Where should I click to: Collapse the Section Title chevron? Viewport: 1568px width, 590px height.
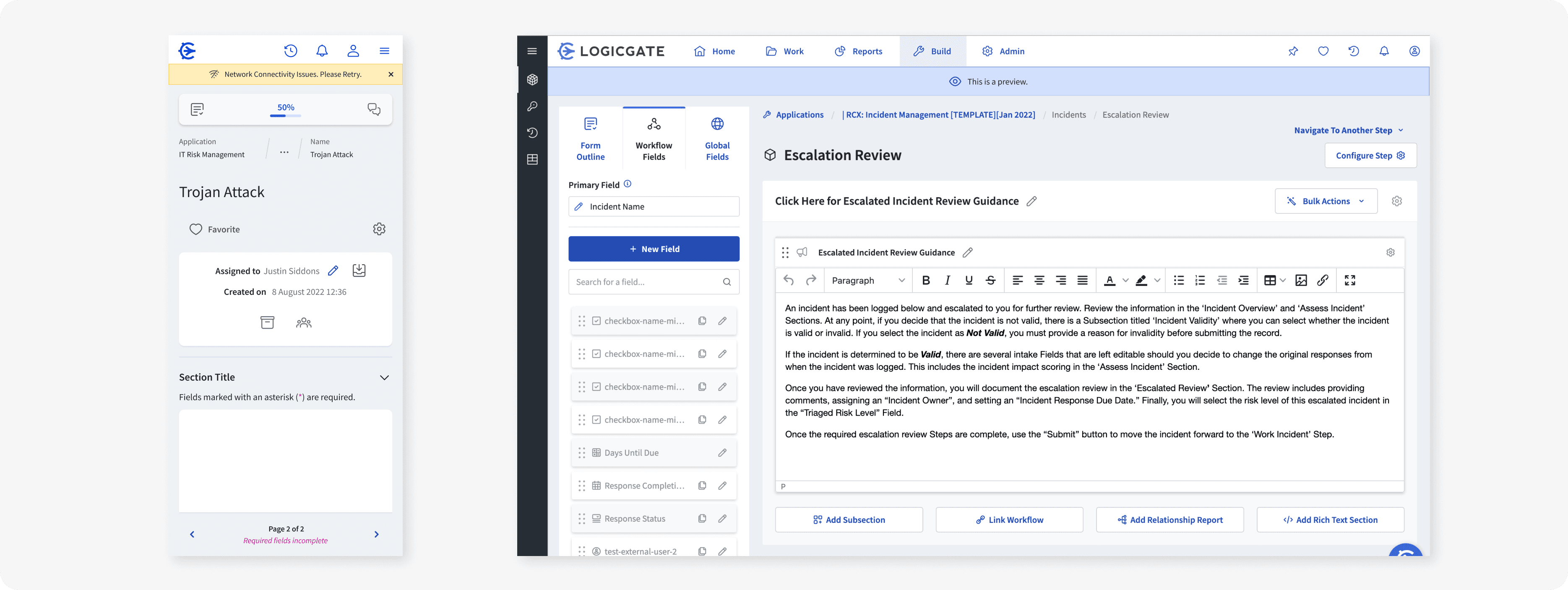[384, 378]
